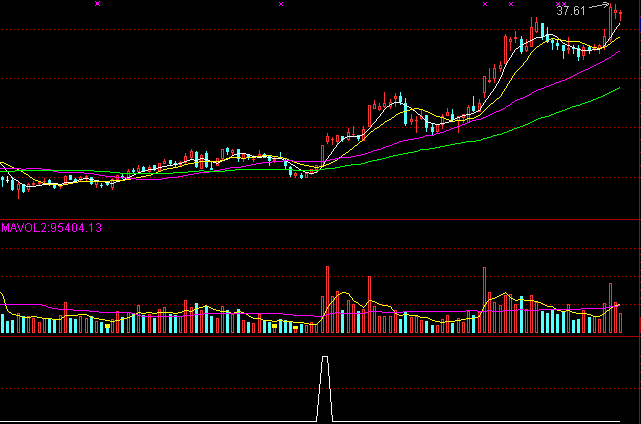This screenshot has height=424, width=641.
Task: Click the leftmost purple x marker at top
Action: (x=97, y=4)
